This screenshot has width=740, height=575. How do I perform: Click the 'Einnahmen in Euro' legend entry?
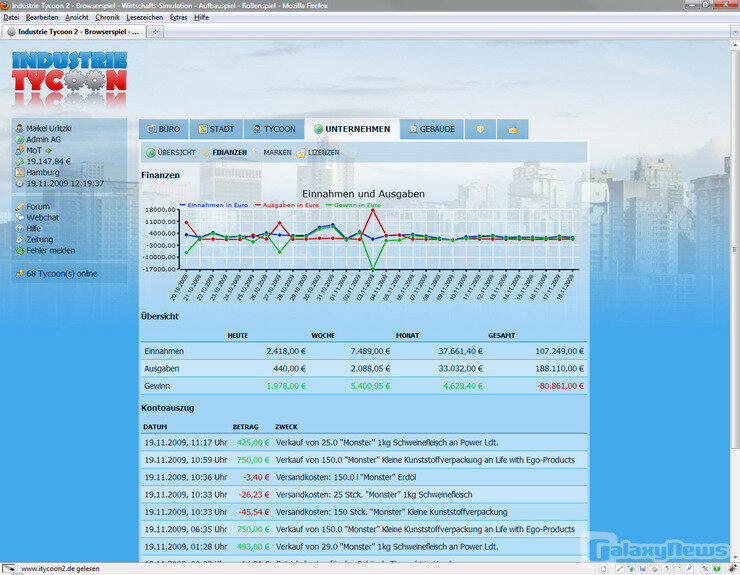coord(214,205)
